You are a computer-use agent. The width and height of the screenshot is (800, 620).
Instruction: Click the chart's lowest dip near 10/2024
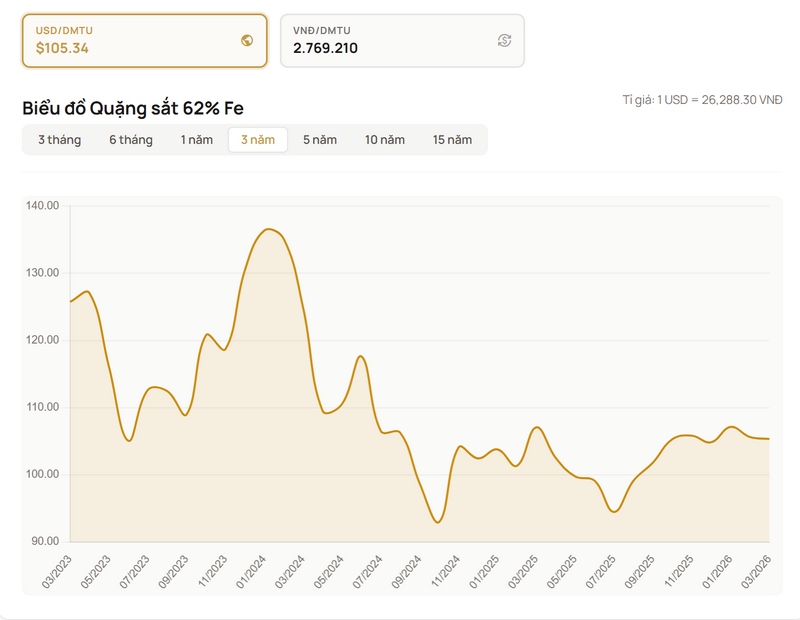pyautogui.click(x=437, y=522)
